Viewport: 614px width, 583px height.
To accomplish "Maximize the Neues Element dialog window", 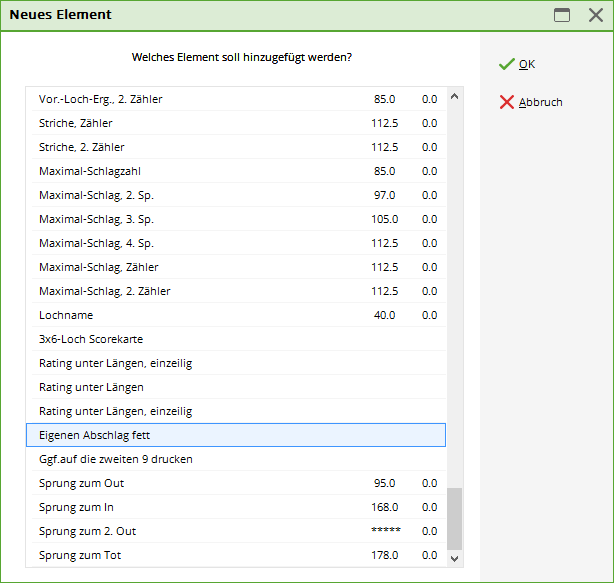I will (562, 15).
